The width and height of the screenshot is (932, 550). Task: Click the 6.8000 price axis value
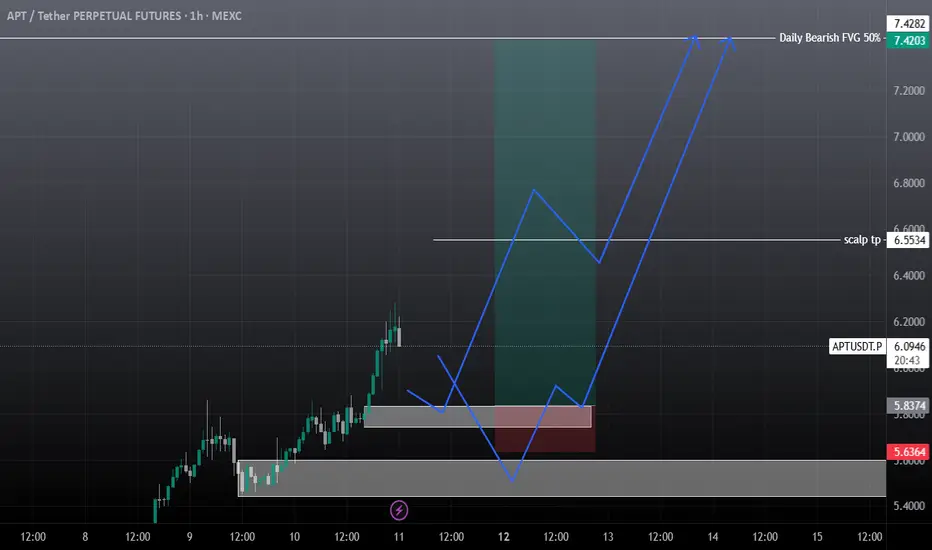(x=909, y=183)
